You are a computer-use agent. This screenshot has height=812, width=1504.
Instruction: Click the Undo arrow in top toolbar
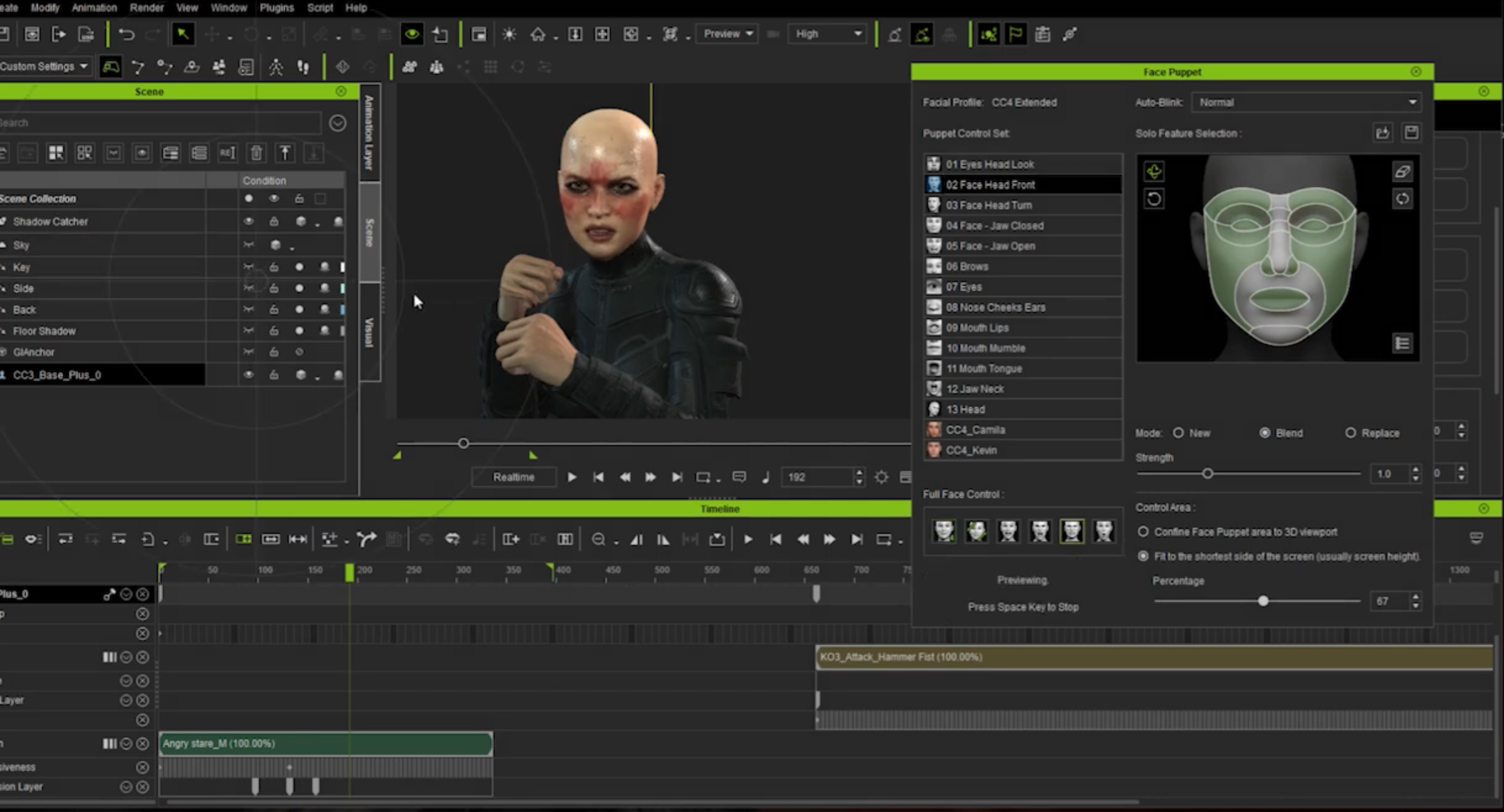click(x=126, y=34)
